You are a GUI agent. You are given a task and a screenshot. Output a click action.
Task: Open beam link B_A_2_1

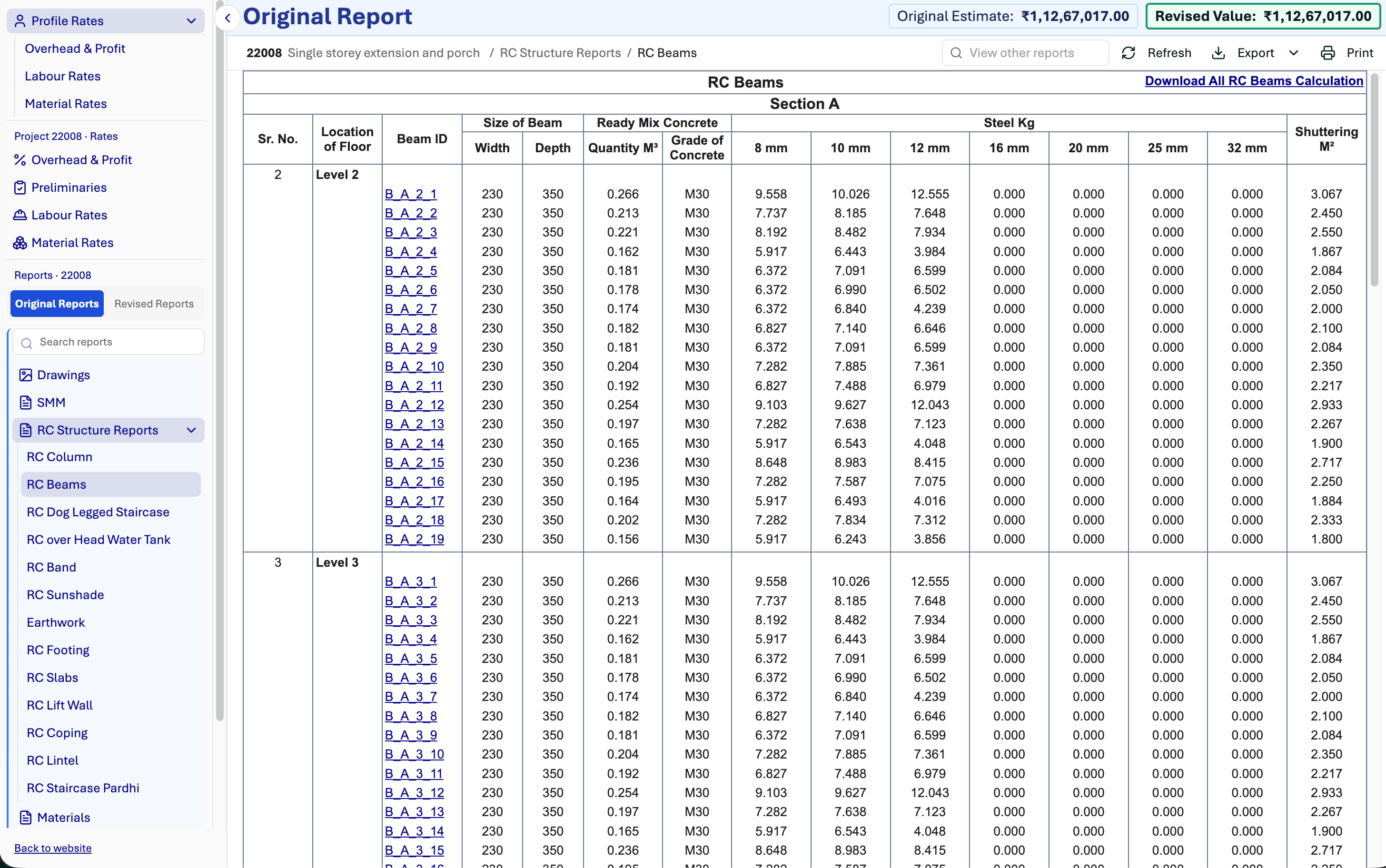[411, 194]
